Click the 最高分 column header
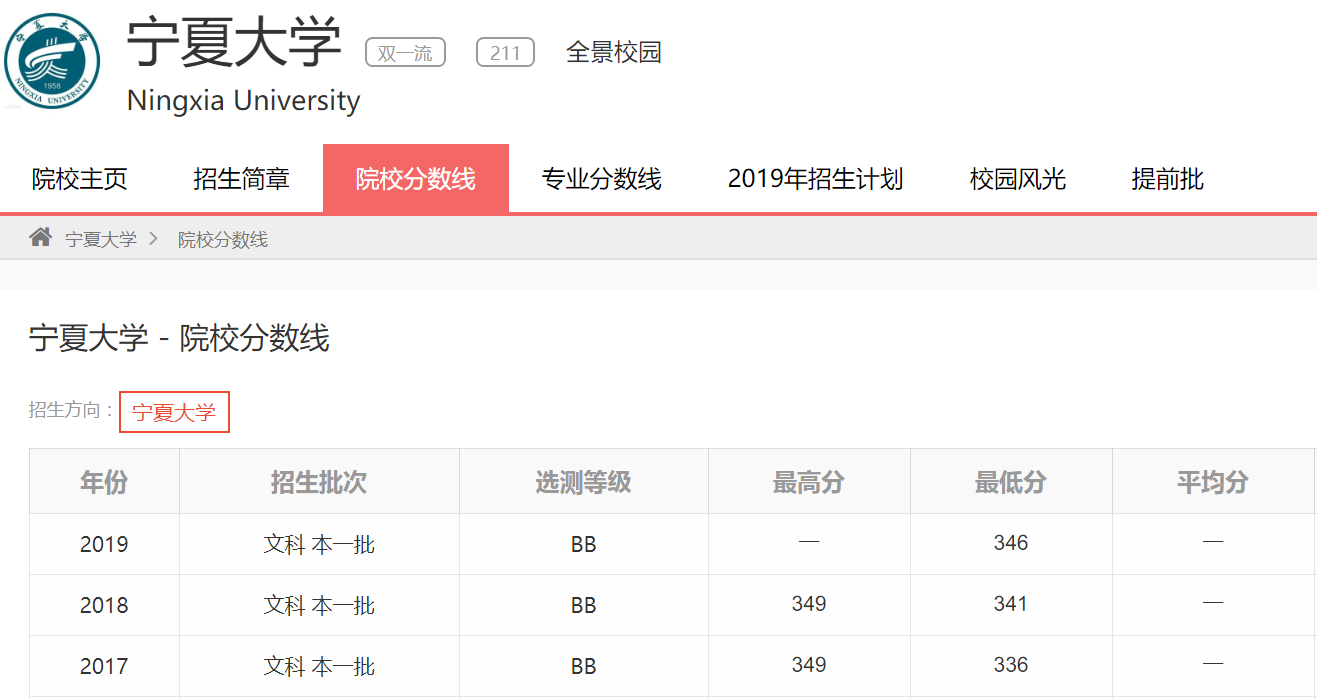This screenshot has height=699, width=1317. tap(809, 482)
